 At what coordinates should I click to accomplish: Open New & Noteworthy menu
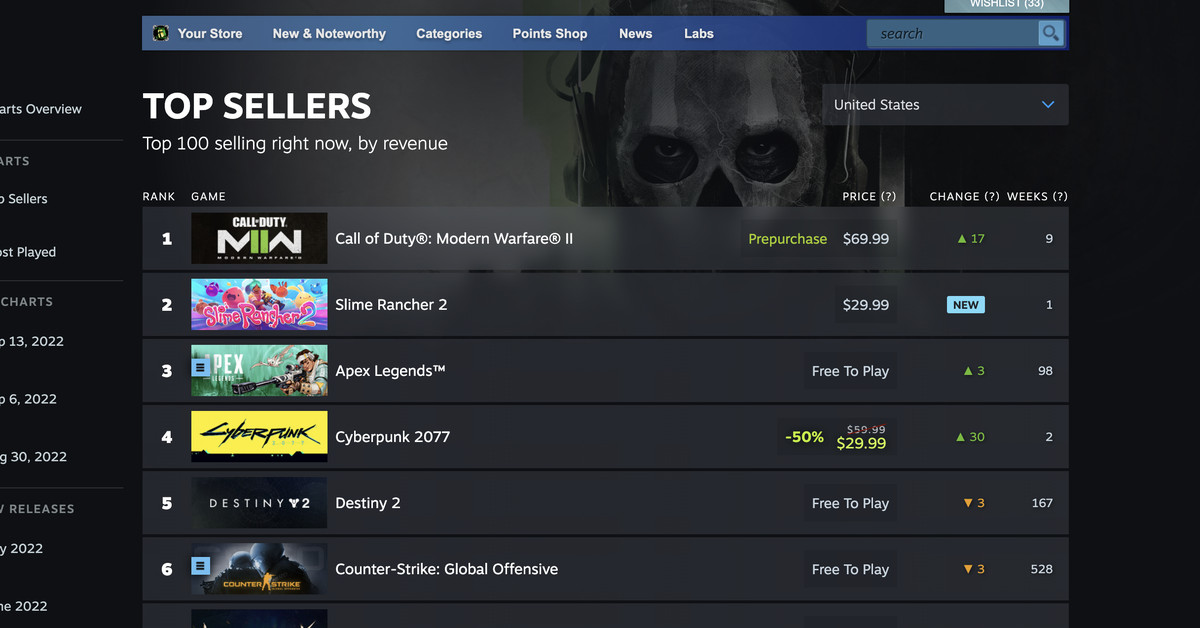pos(329,33)
